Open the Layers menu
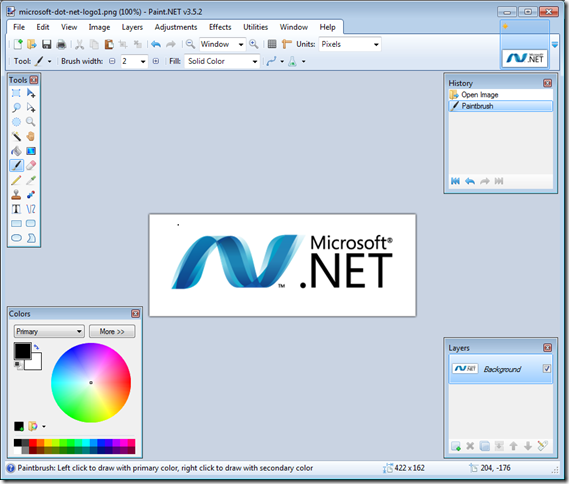This screenshot has height=484, width=569. (132, 27)
